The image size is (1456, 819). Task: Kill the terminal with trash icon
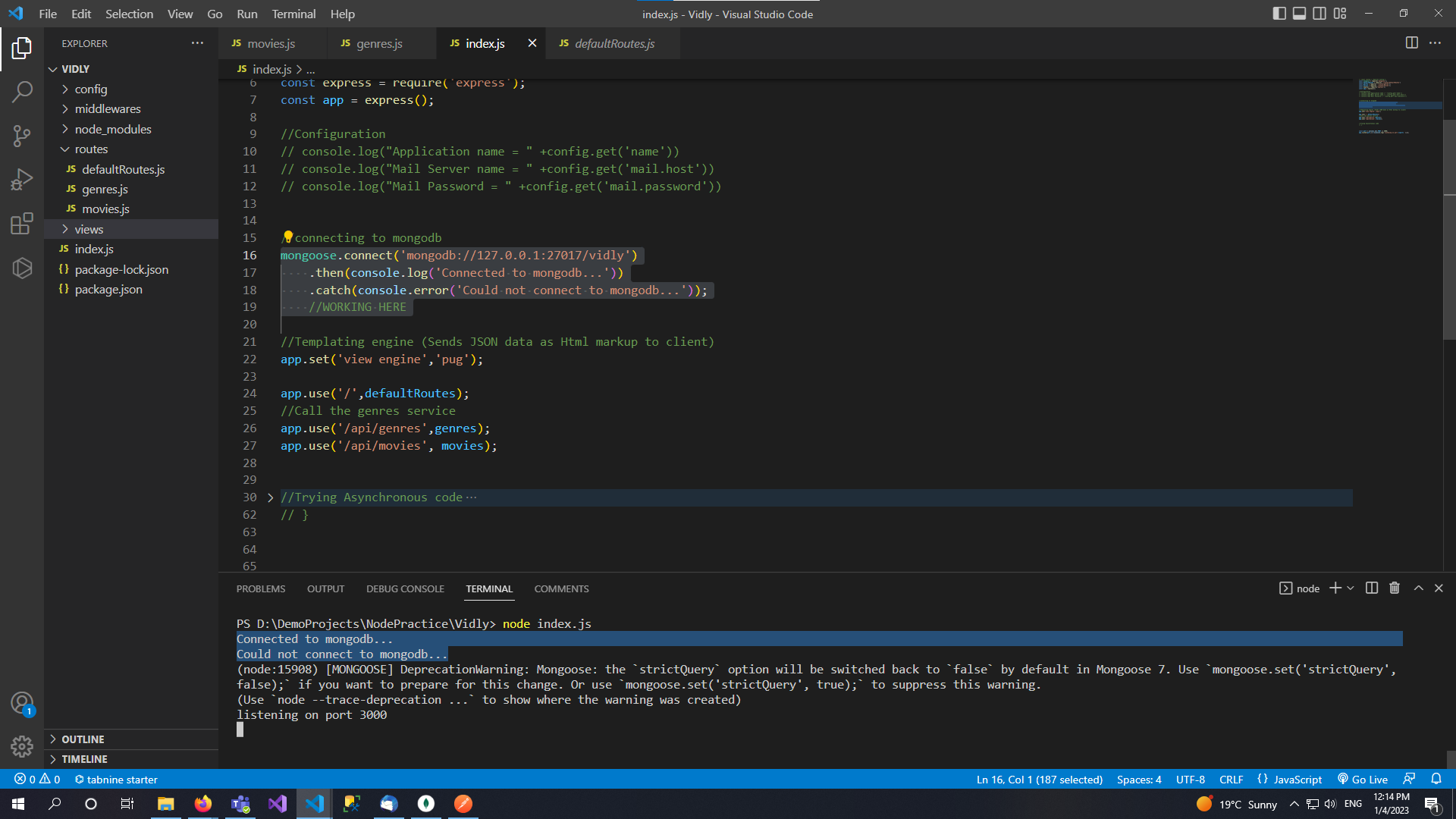coord(1394,588)
